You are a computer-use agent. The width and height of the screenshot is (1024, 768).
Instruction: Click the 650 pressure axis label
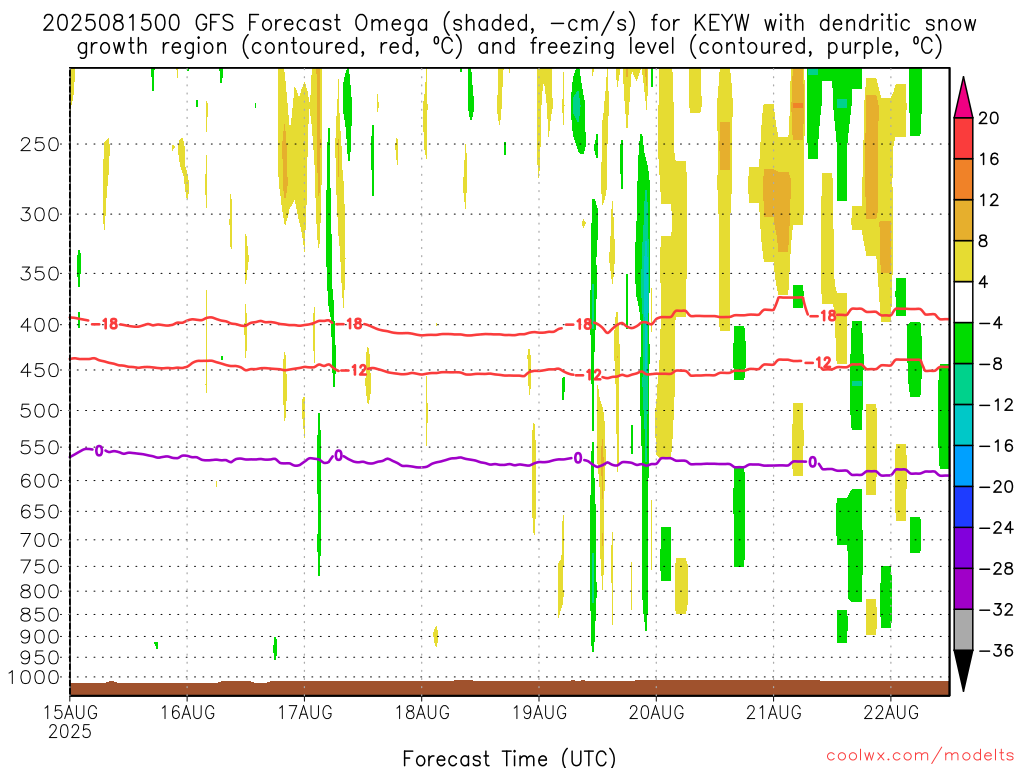[x=40, y=511]
